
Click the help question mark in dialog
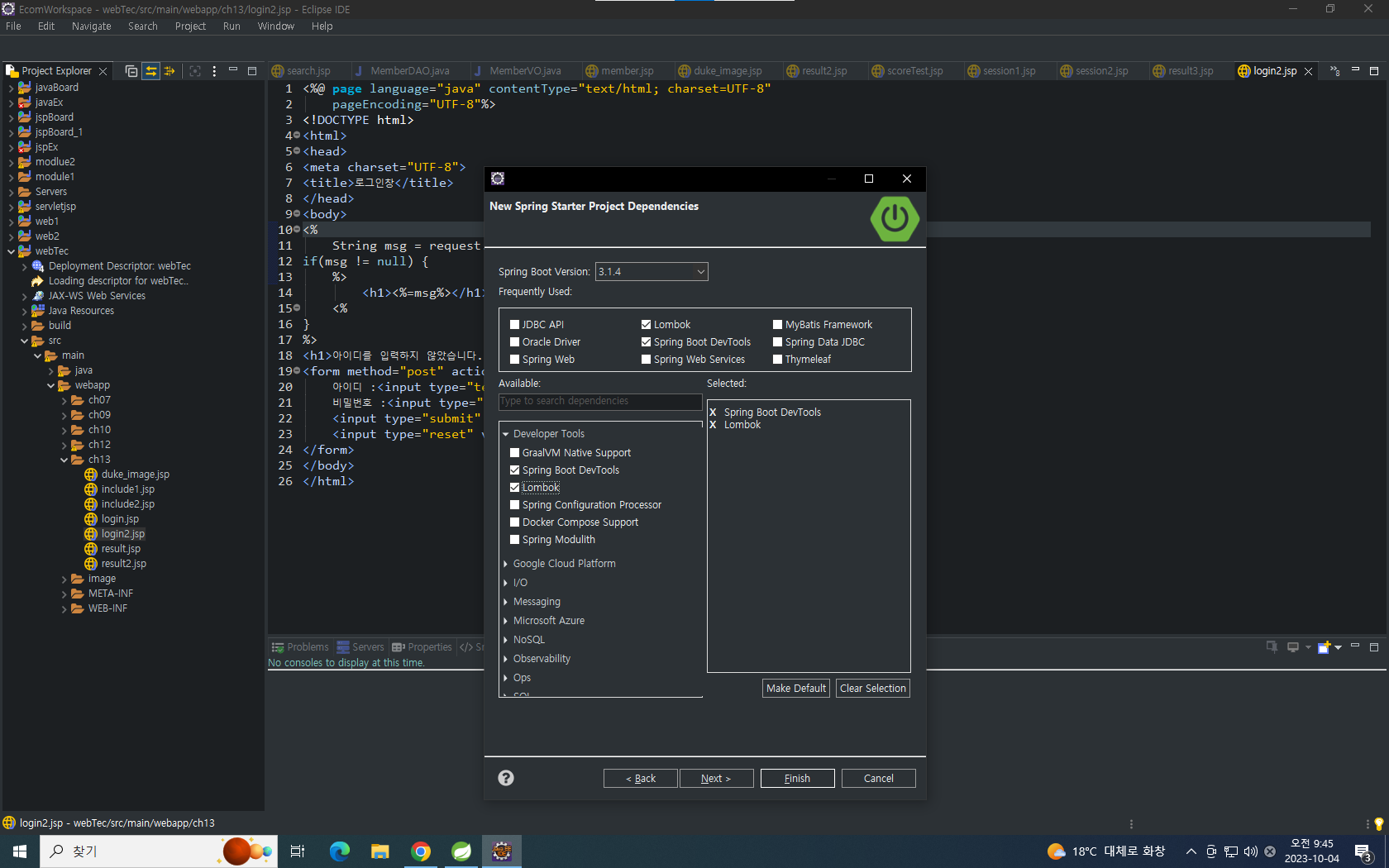506,778
